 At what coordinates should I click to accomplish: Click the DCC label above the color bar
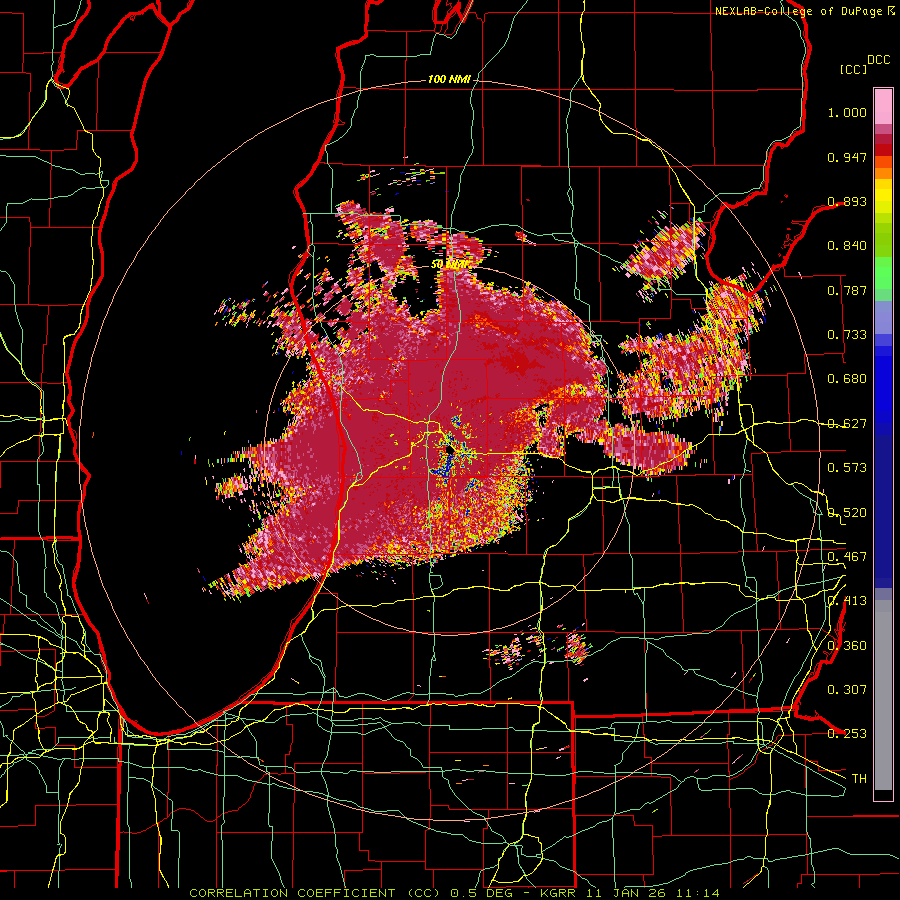[878, 60]
